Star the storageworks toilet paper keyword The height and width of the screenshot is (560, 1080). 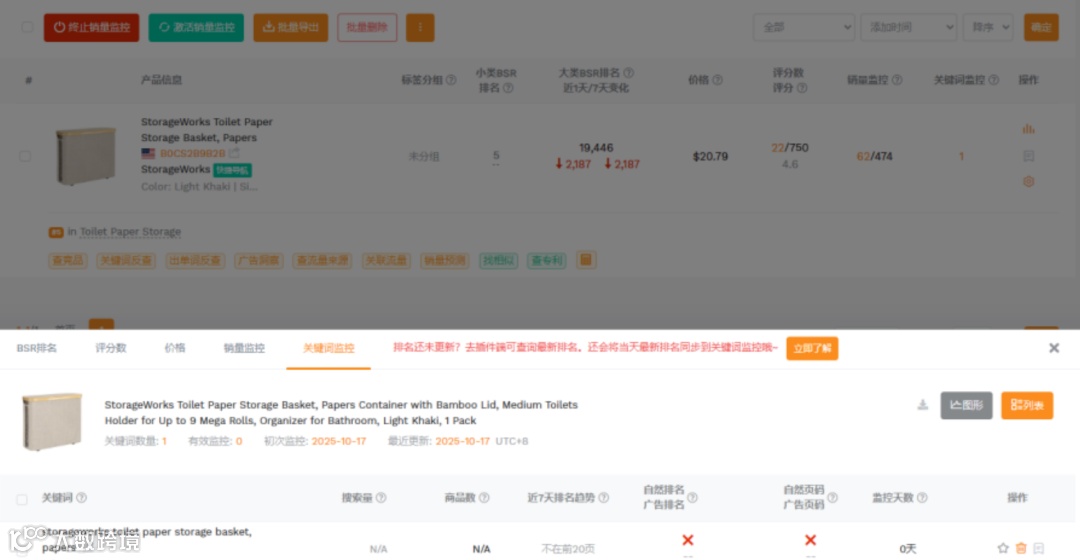1003,548
